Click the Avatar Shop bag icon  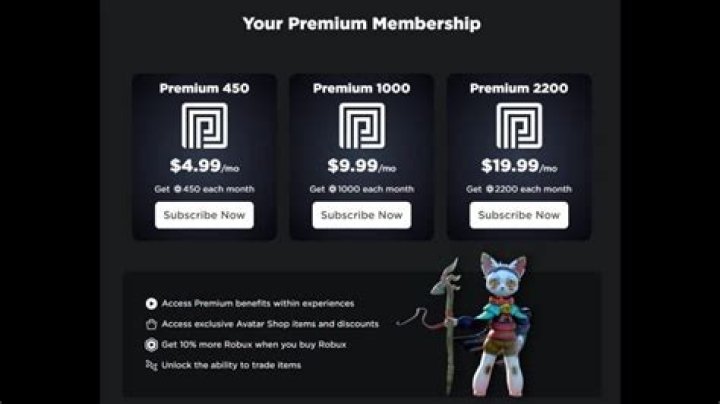point(151,324)
